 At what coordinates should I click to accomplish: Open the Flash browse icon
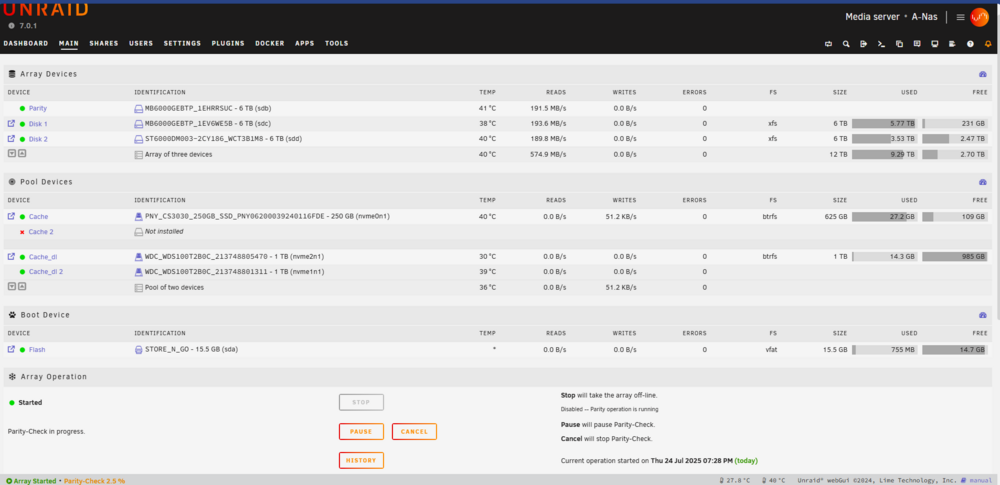tap(11, 349)
